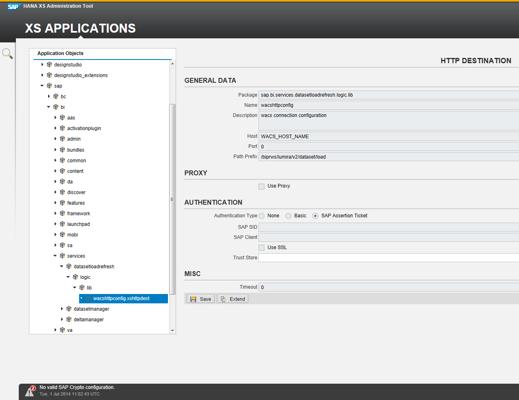Click the search magnifier icon
Image resolution: width=519 pixels, height=400 pixels.
coord(7,53)
